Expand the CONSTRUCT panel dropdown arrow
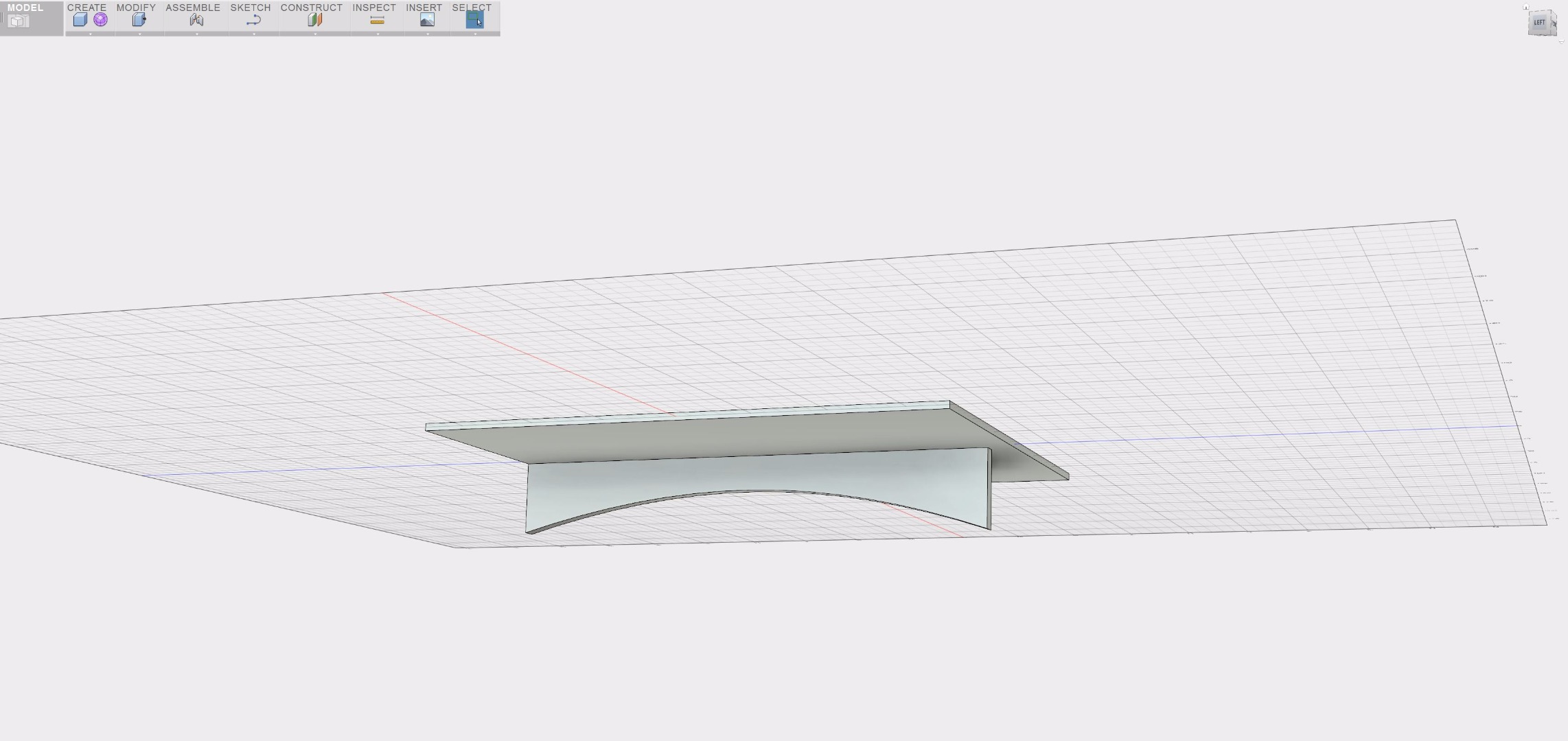The height and width of the screenshot is (741, 1568). 315,34
